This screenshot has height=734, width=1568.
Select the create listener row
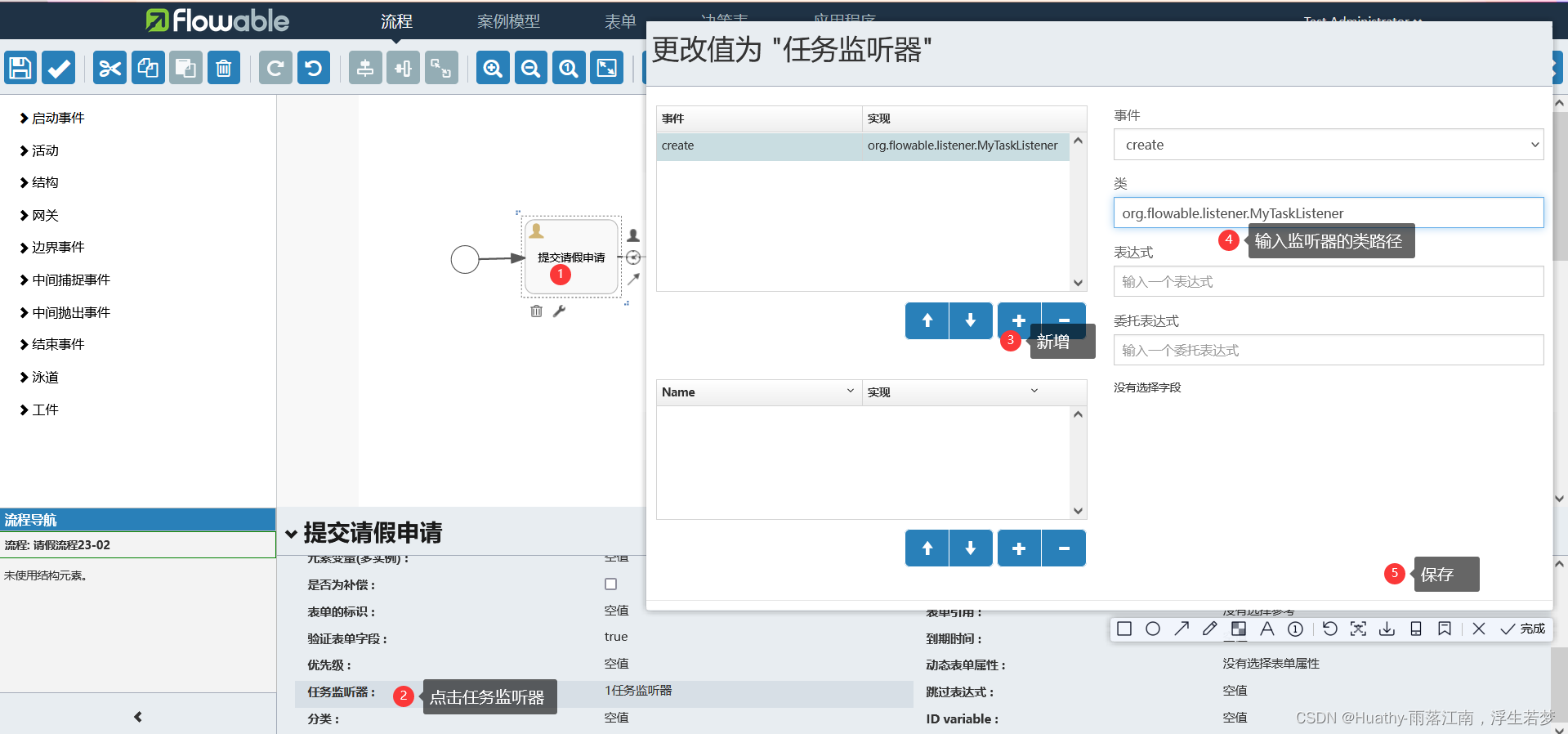863,145
